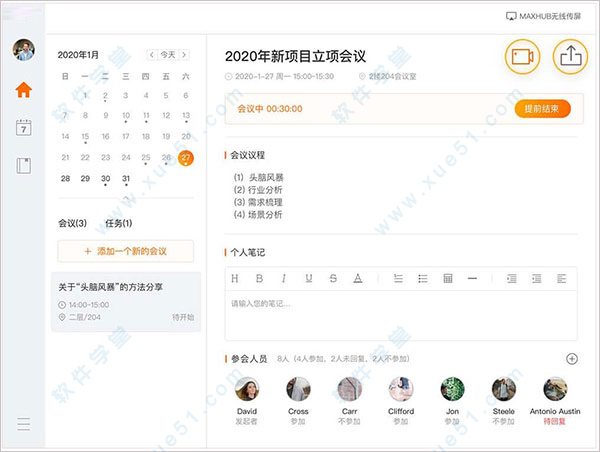600x452 pixels.
Task: Open Clifford's attendee avatar
Action: point(401,389)
